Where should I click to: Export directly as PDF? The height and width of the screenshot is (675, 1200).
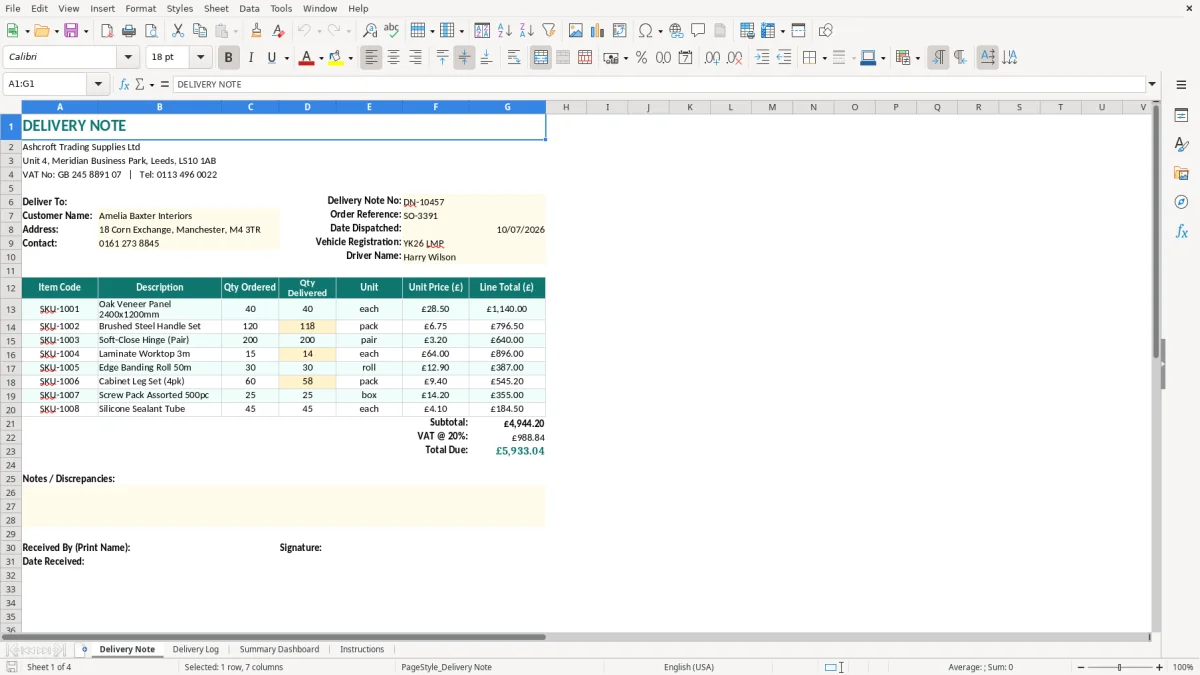(107, 31)
